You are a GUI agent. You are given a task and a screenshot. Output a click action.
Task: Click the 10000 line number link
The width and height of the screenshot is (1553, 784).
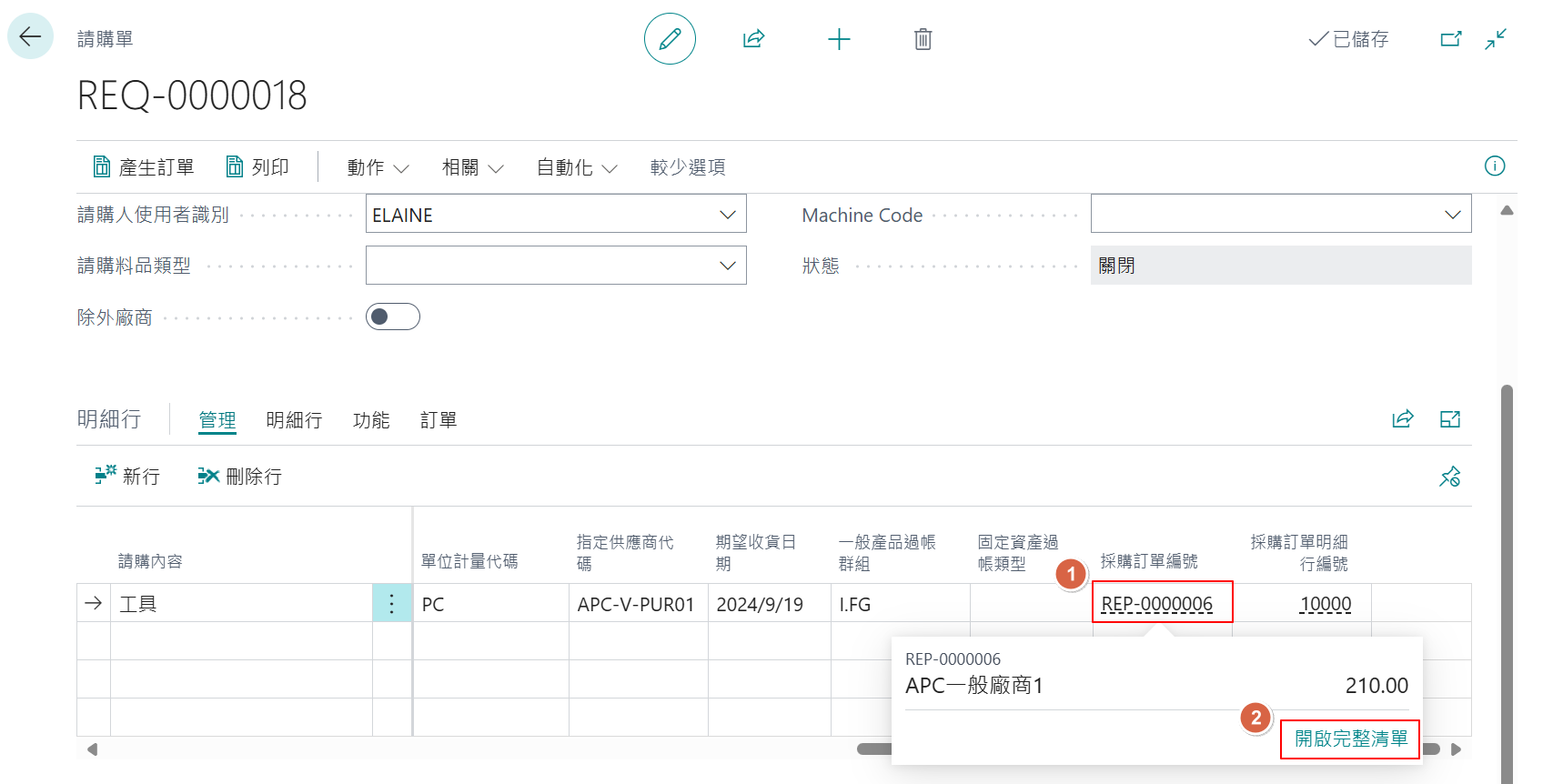coord(1326,604)
